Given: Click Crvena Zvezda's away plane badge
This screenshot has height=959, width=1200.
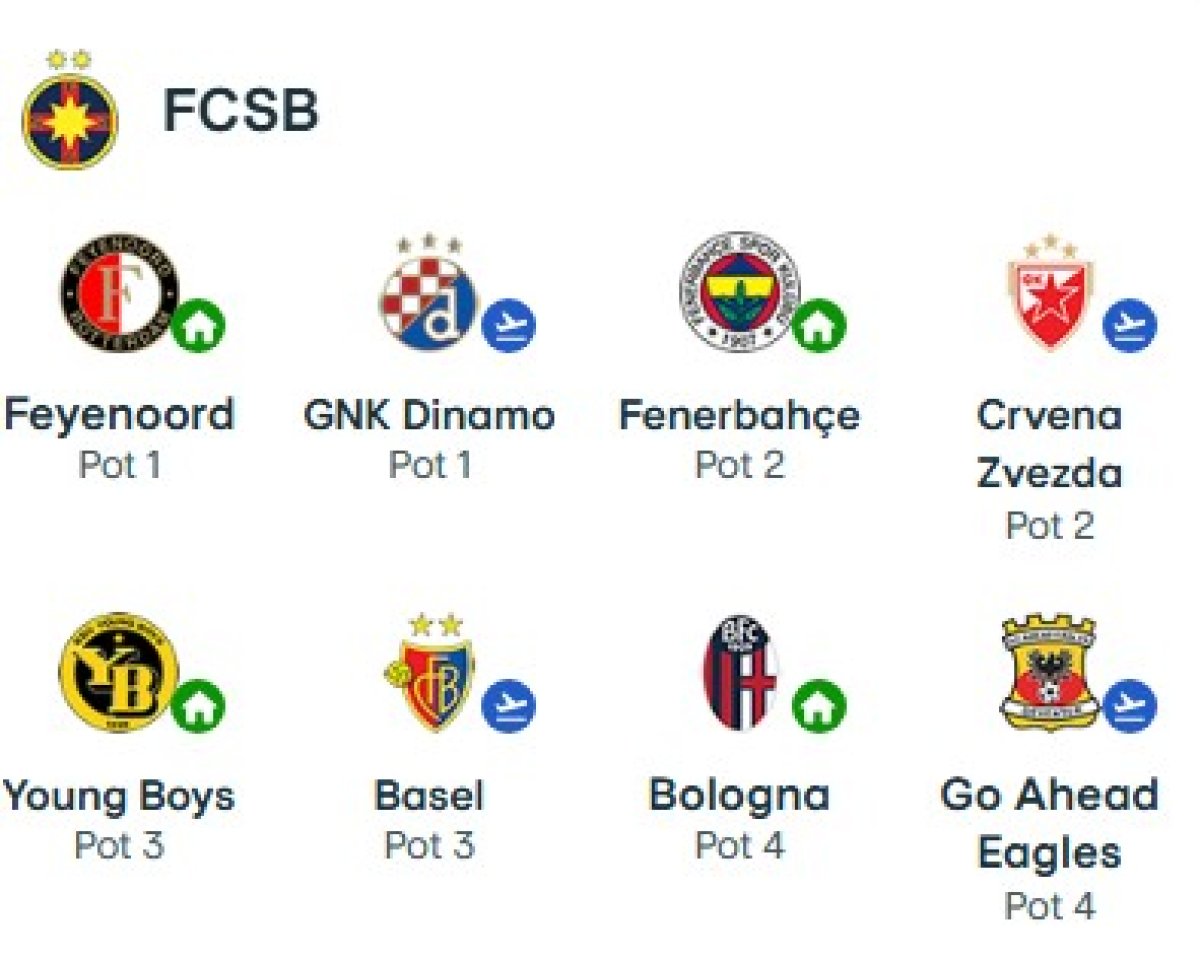Looking at the screenshot, I should click(1130, 325).
